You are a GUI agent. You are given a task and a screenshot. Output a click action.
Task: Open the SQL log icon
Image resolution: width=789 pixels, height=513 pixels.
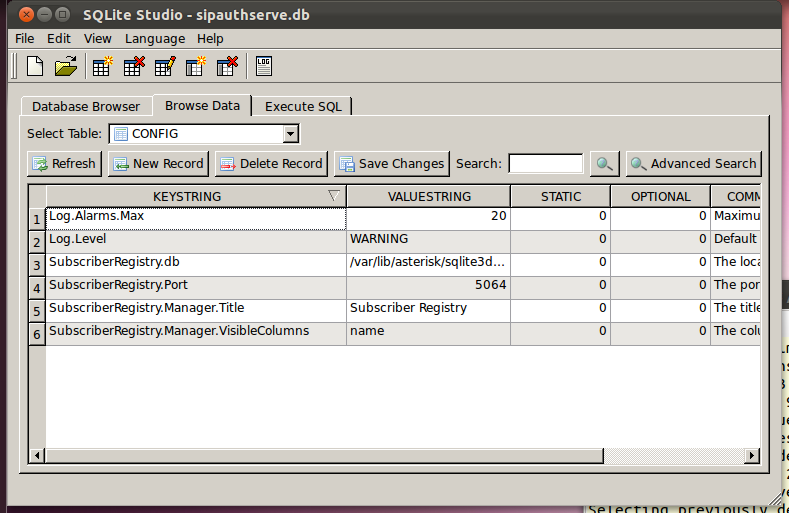coord(264,67)
